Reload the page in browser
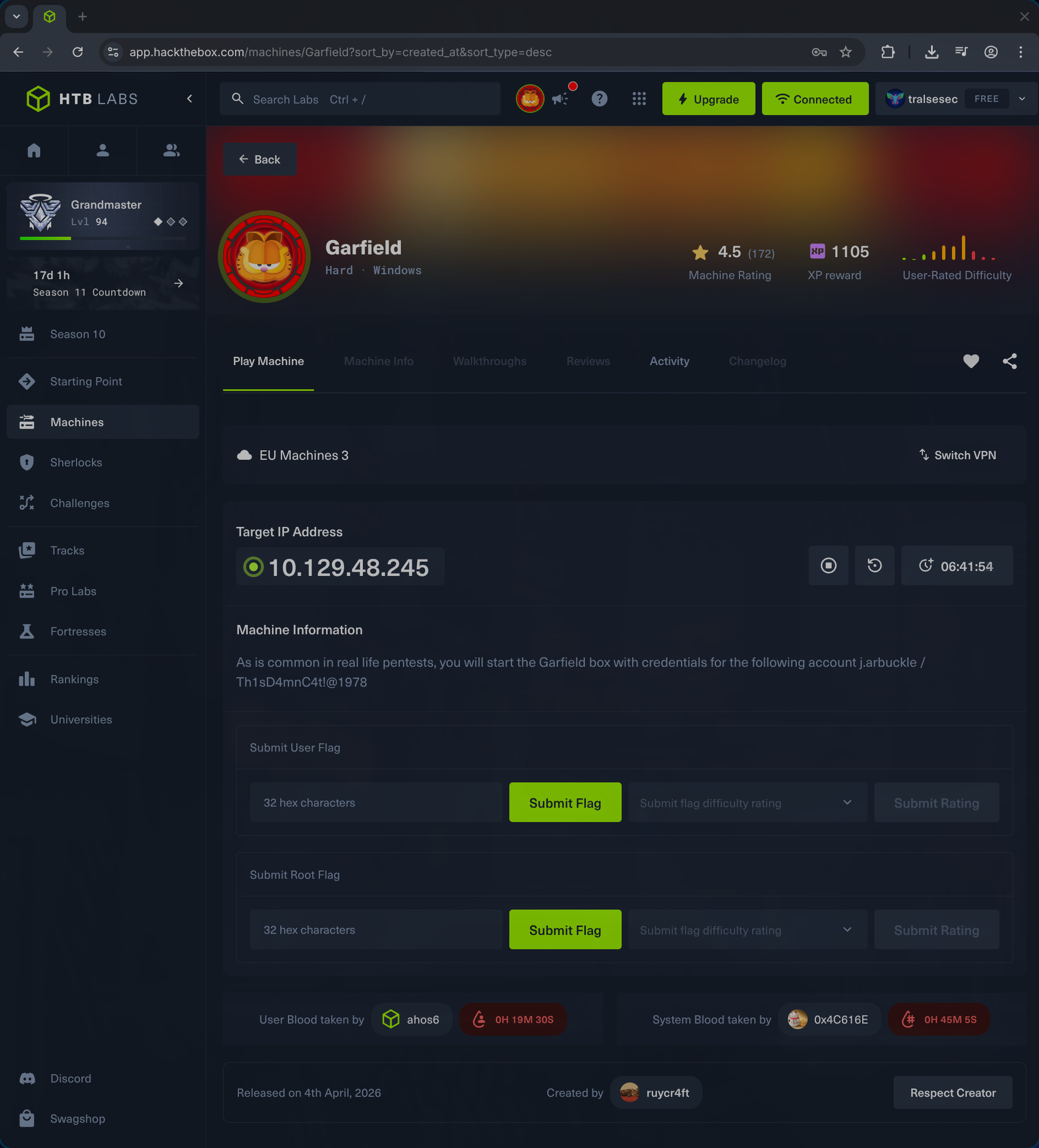The image size is (1039, 1148). click(77, 52)
